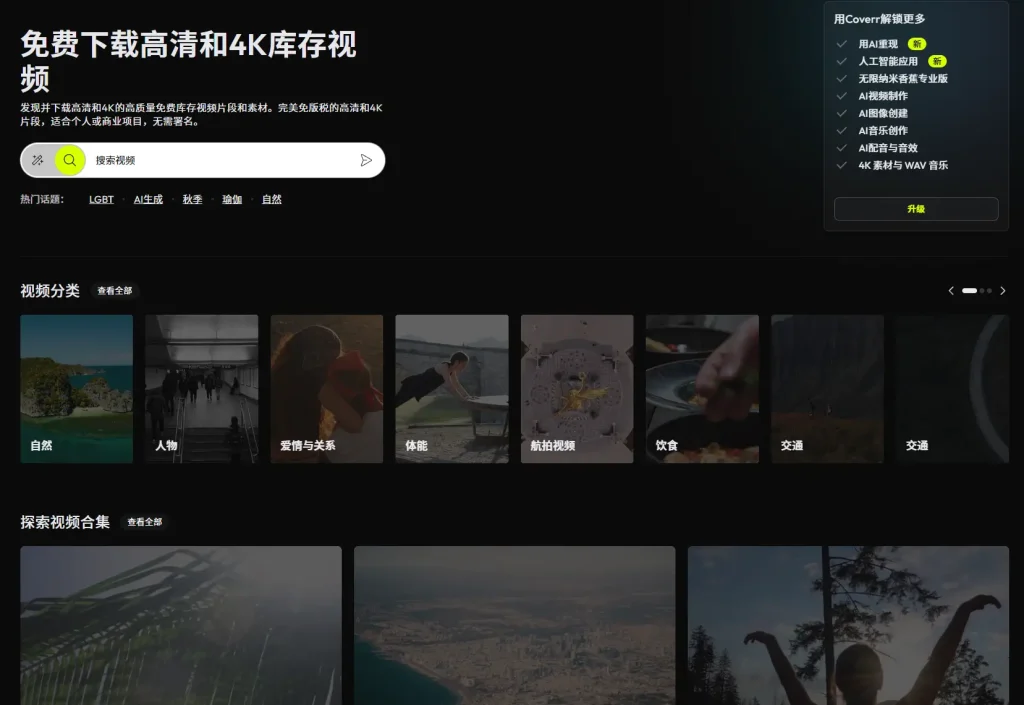The height and width of the screenshot is (705, 1024).
Task: Click the 人工智能应用 feature text
Action: pyautogui.click(x=888, y=61)
